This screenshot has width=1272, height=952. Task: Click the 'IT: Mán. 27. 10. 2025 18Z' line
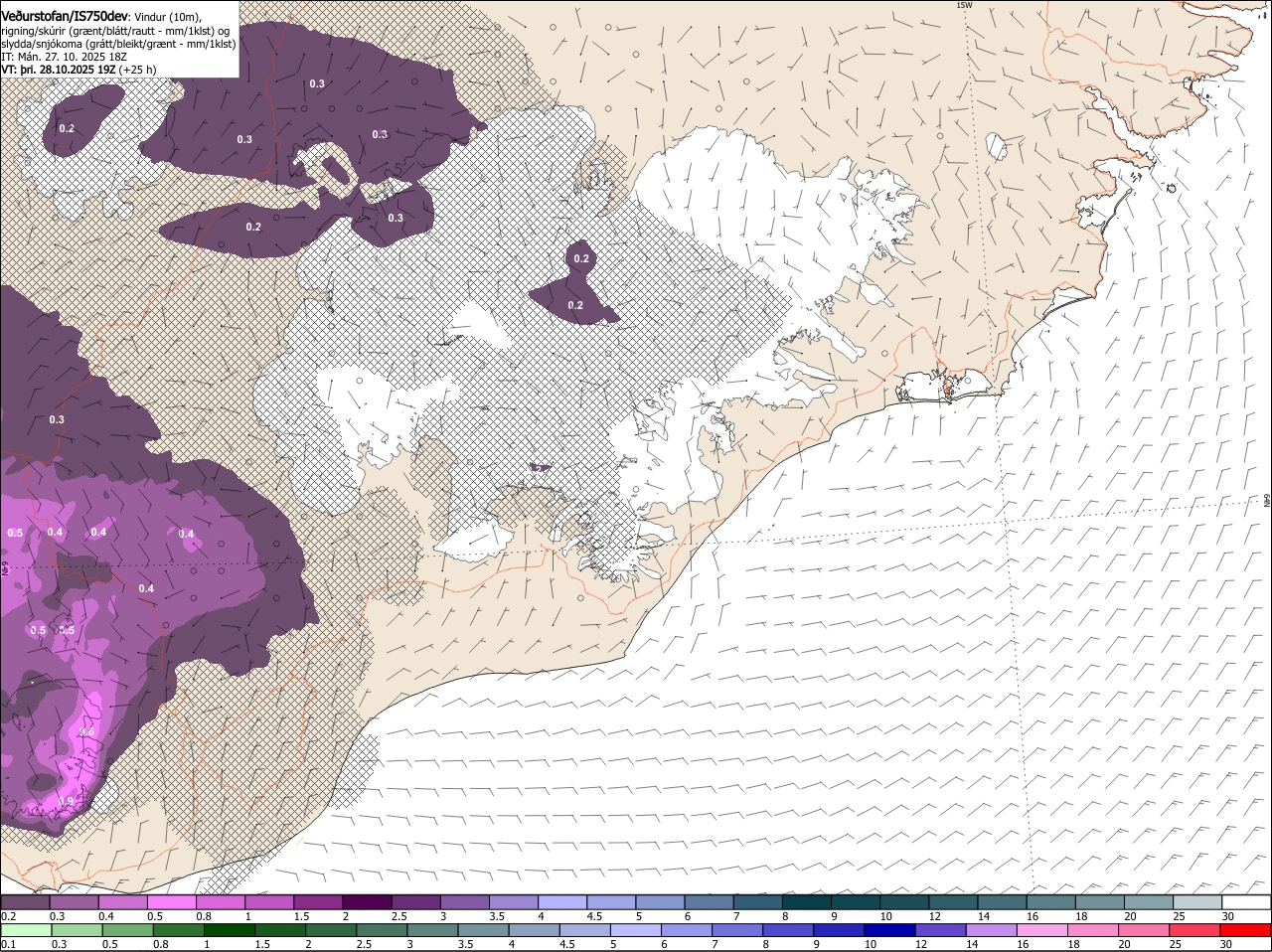click(64, 57)
